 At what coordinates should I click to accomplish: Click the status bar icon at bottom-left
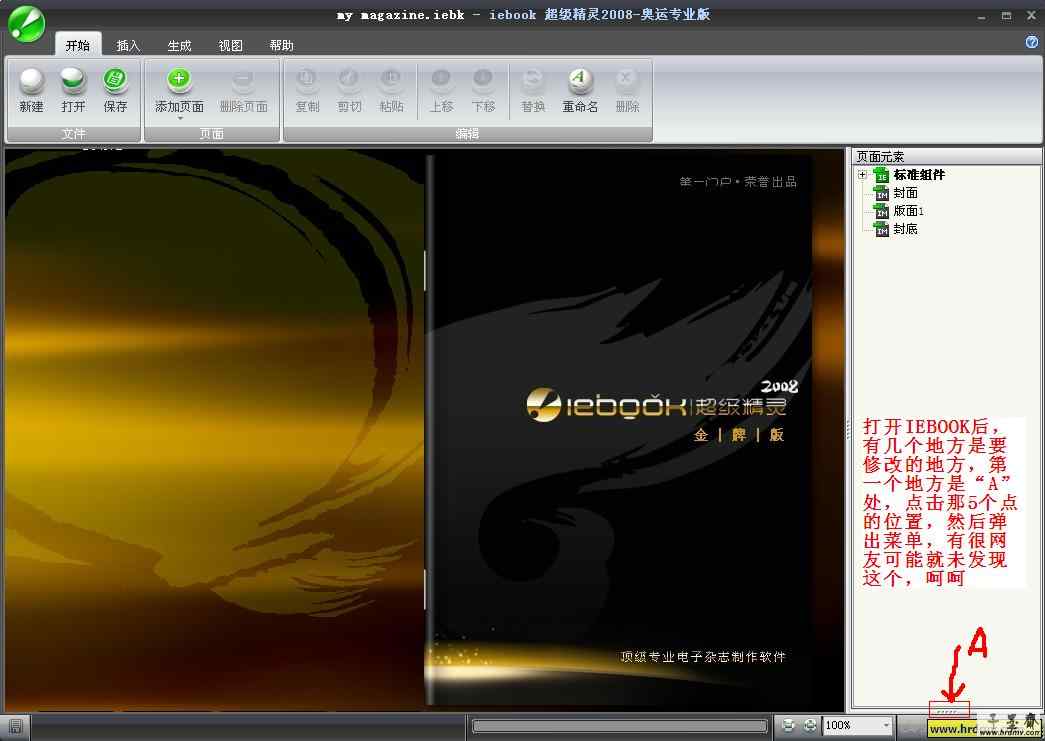(15, 726)
